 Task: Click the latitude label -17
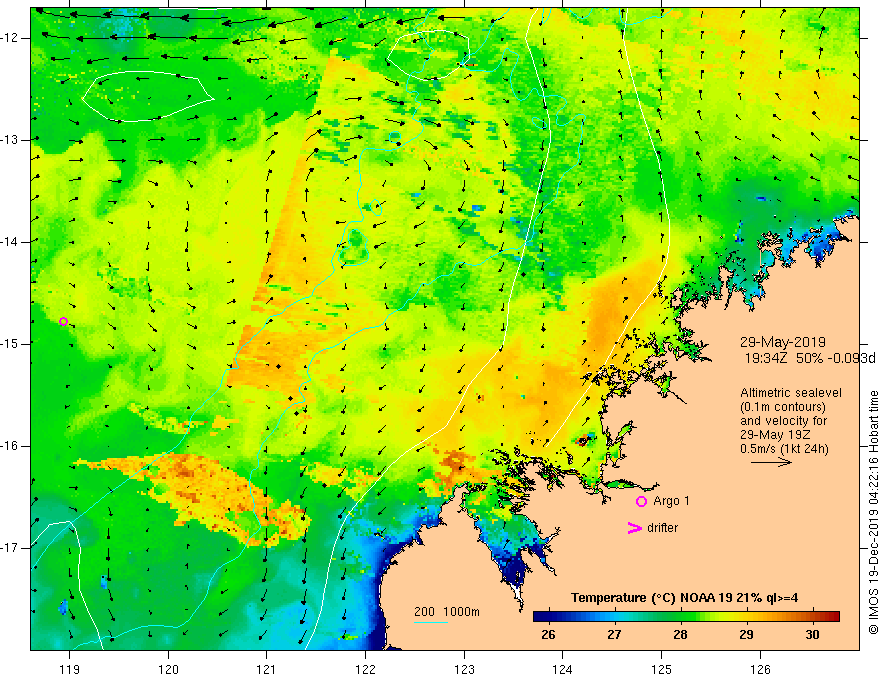pyautogui.click(x=11, y=548)
